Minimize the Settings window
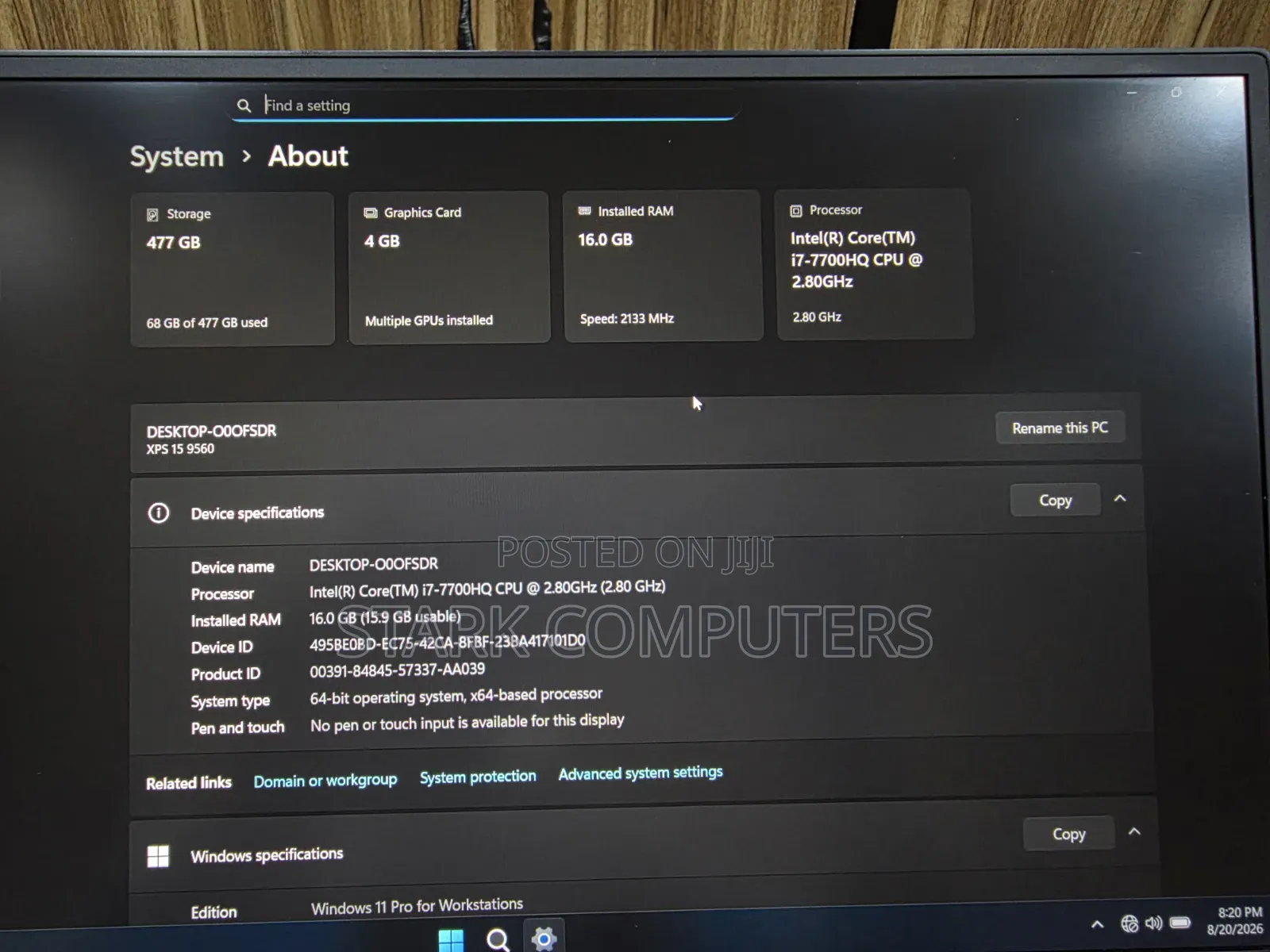The width and height of the screenshot is (1270, 952). tap(1132, 93)
